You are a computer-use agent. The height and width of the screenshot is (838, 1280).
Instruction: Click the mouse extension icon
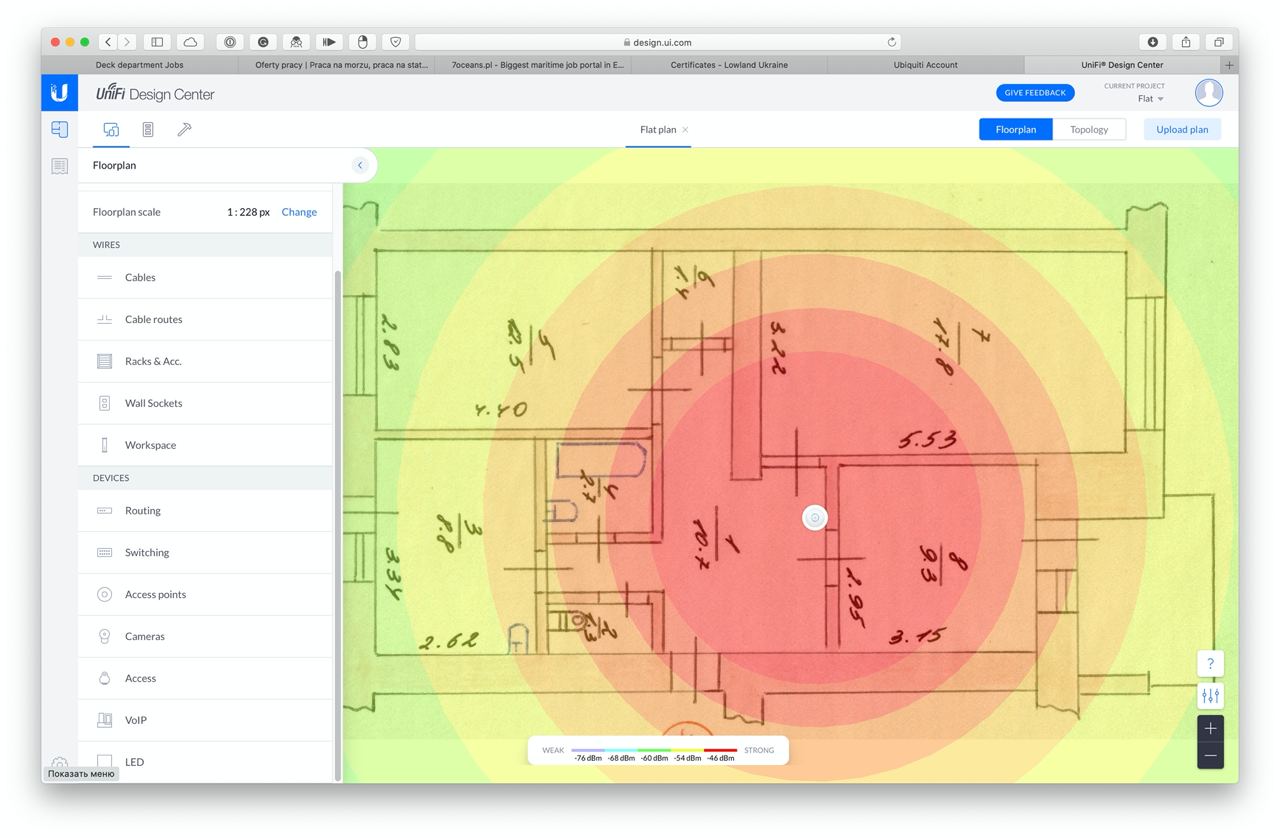(x=362, y=42)
